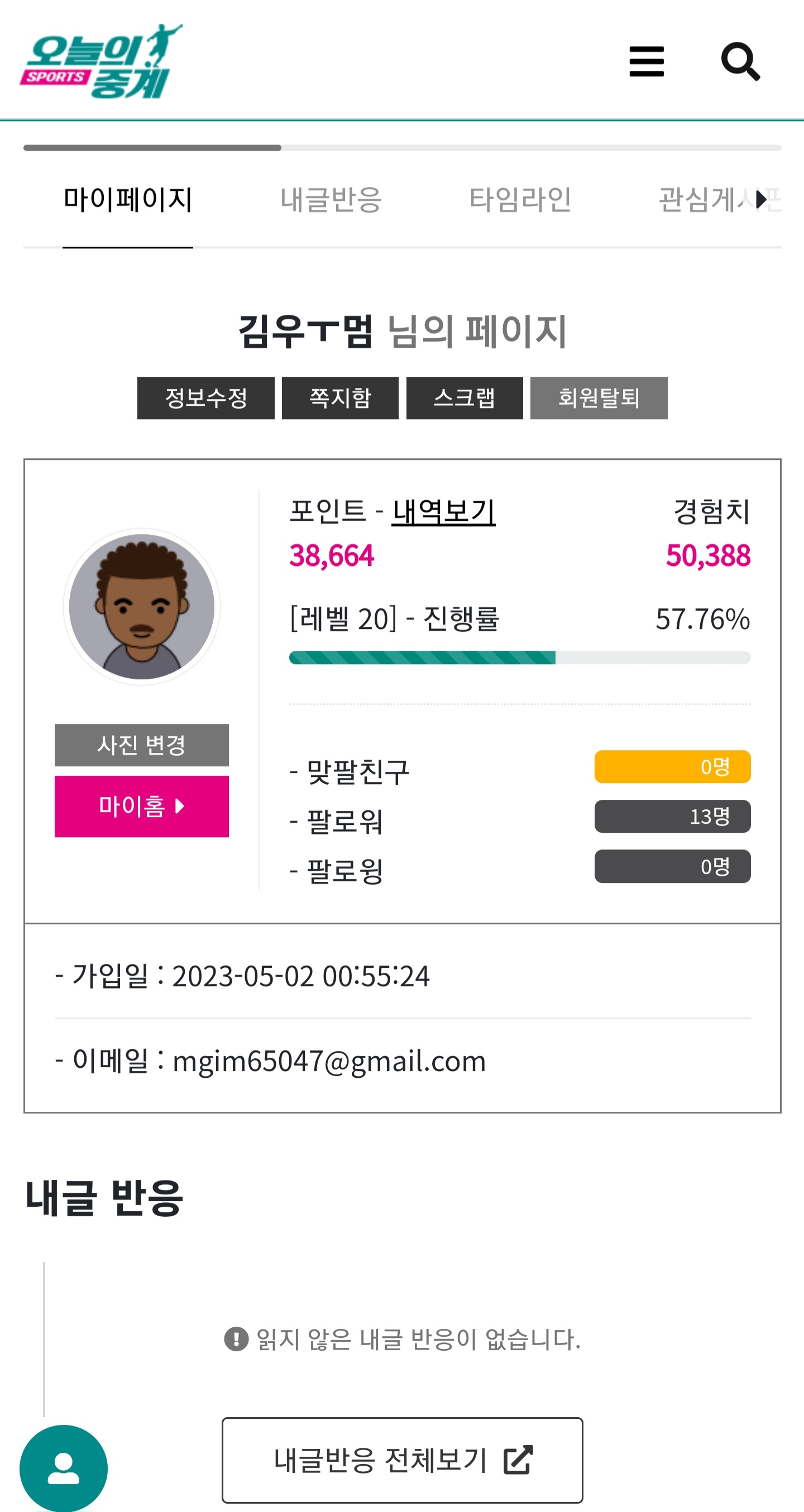Open the 관심게시판 tab
Screen dimensions: 804x1512
pyautogui.click(x=720, y=200)
